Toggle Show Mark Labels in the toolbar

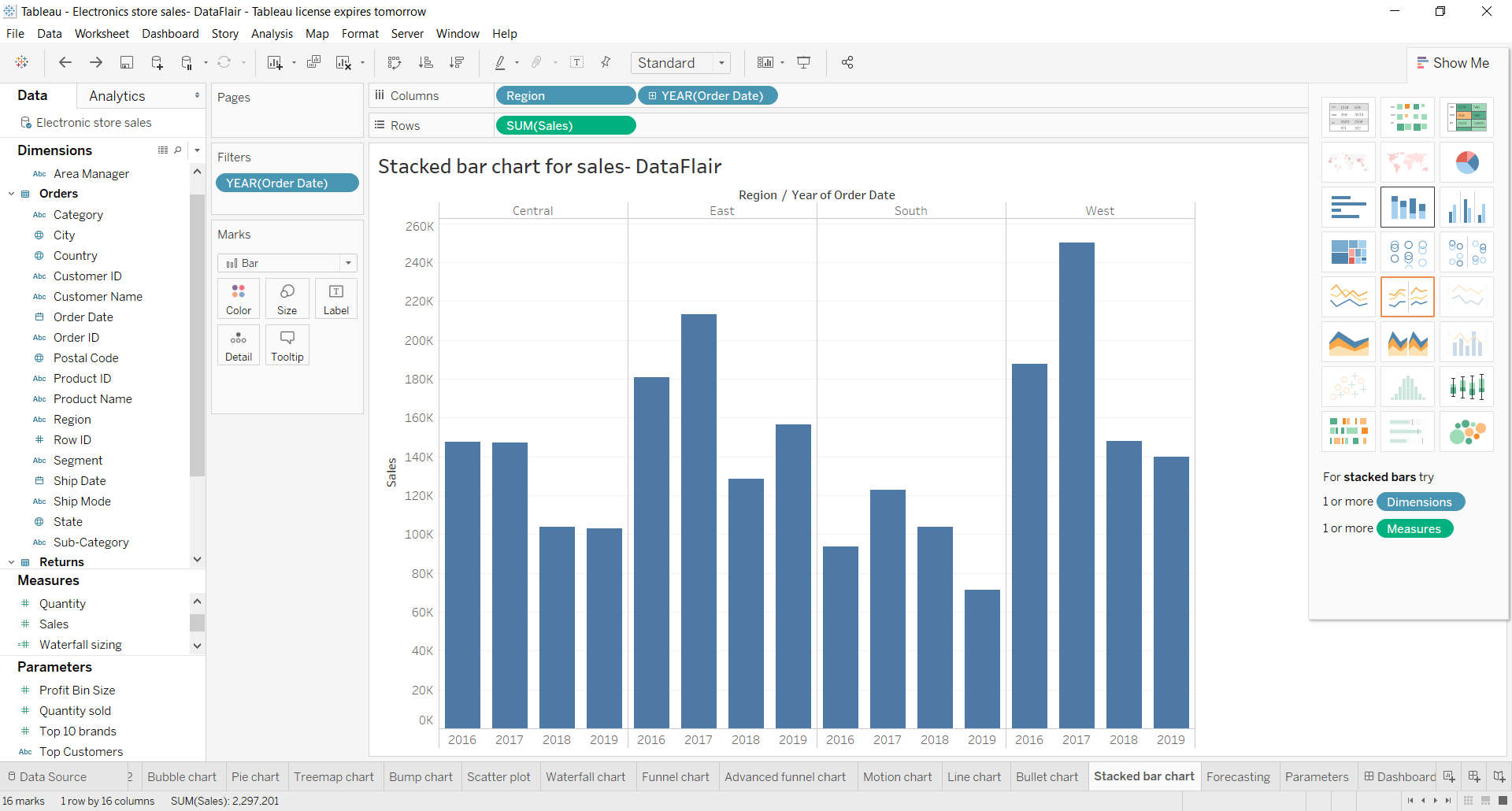pos(577,62)
